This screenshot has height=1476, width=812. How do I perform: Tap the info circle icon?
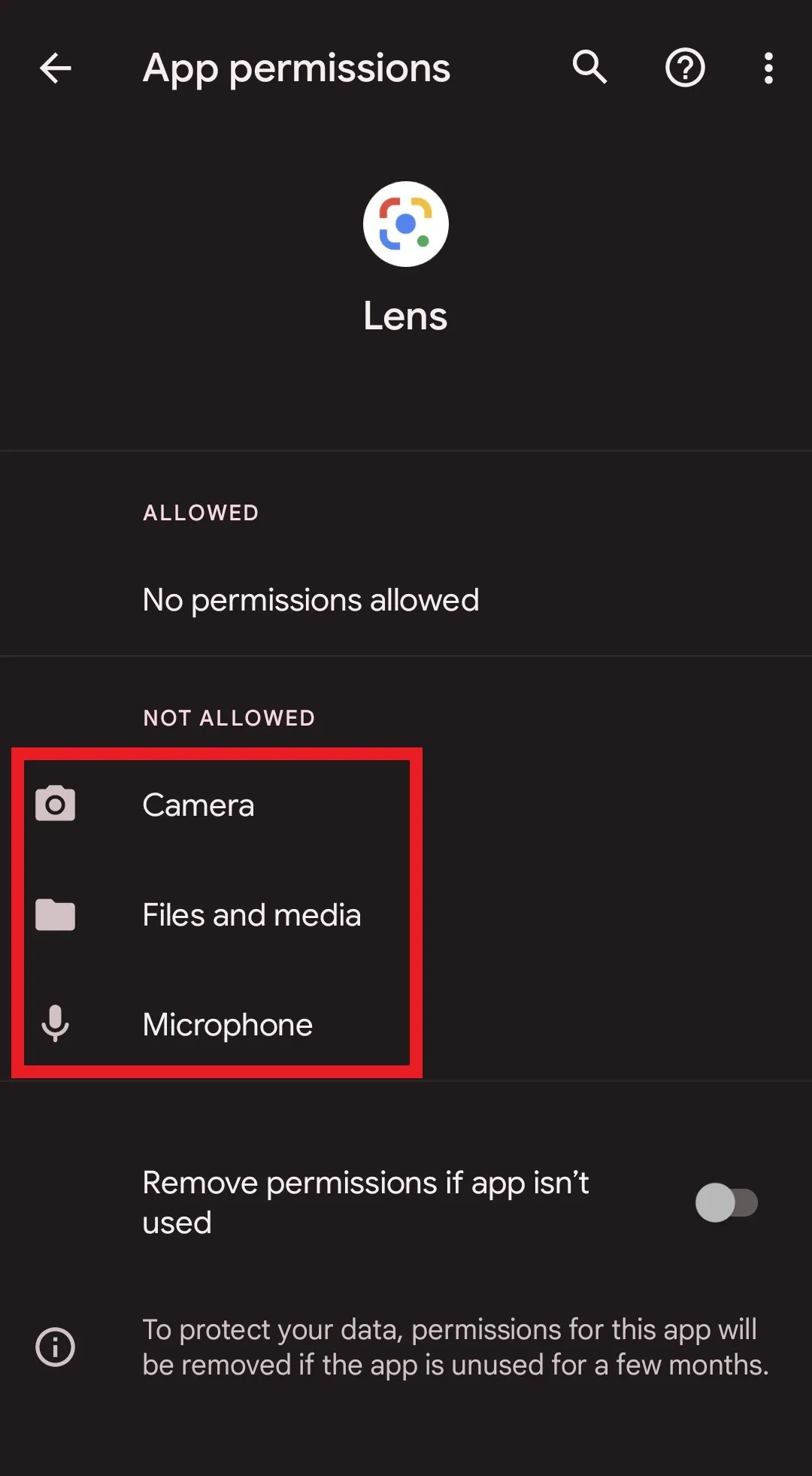pos(56,1347)
